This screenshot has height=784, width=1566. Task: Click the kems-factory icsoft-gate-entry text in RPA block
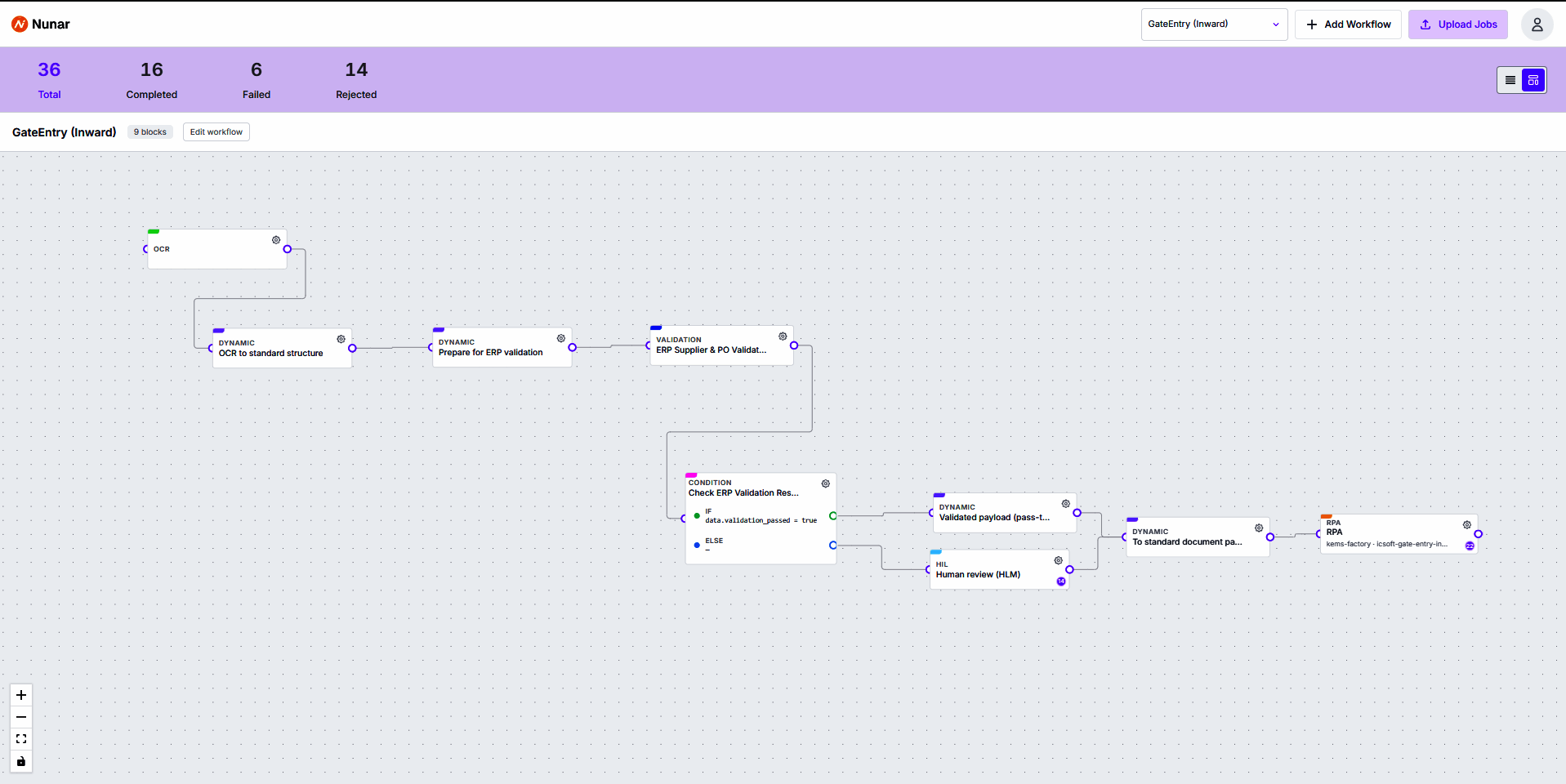1387,544
